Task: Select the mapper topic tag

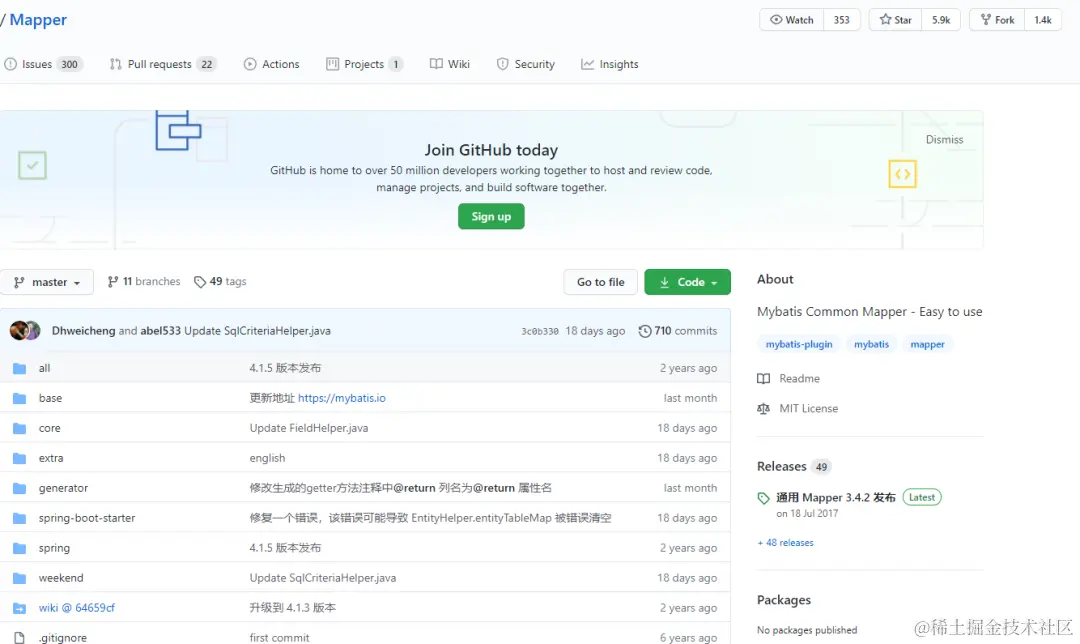Action: (927, 344)
